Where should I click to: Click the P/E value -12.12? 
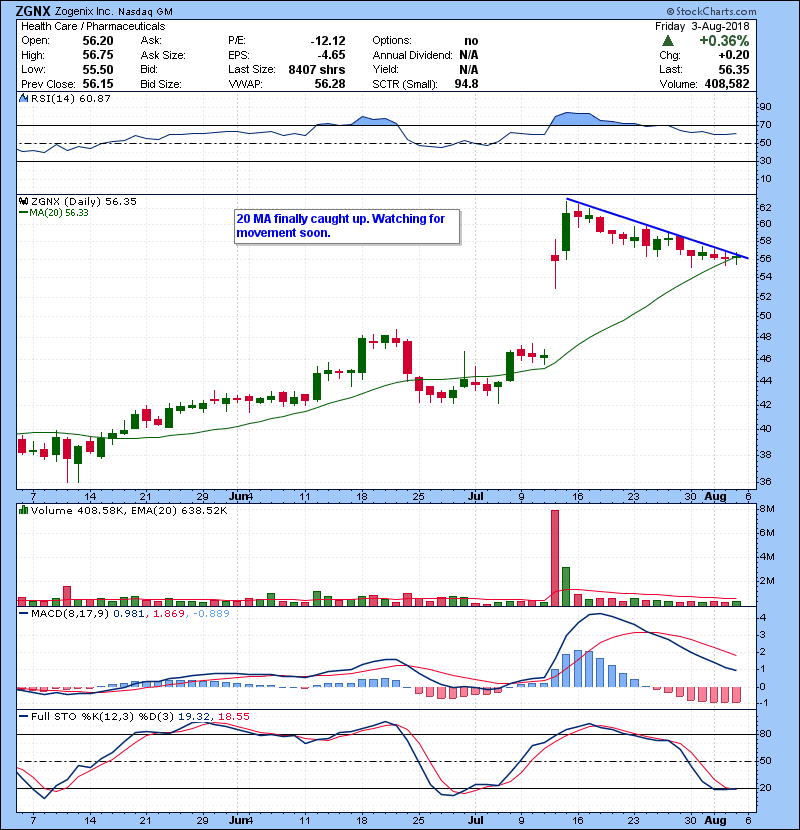click(328, 41)
